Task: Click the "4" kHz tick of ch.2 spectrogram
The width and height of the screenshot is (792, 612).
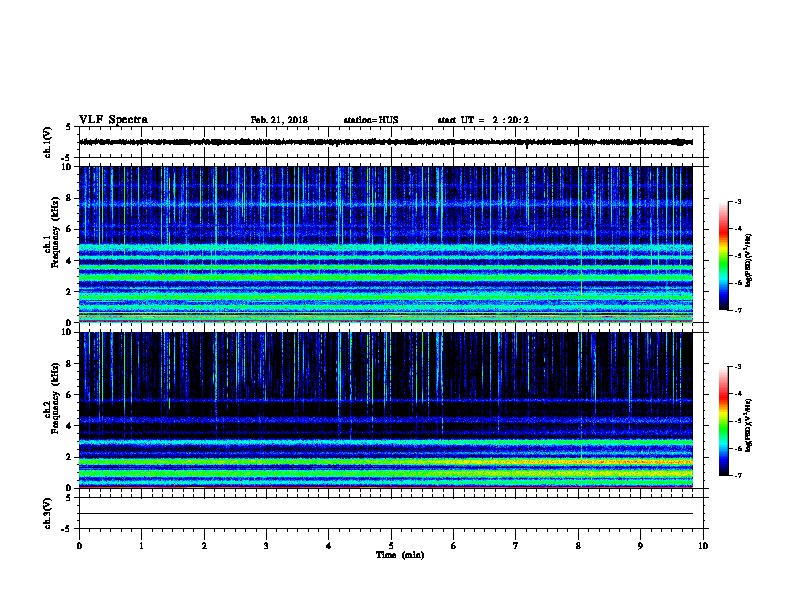Action: point(69,426)
